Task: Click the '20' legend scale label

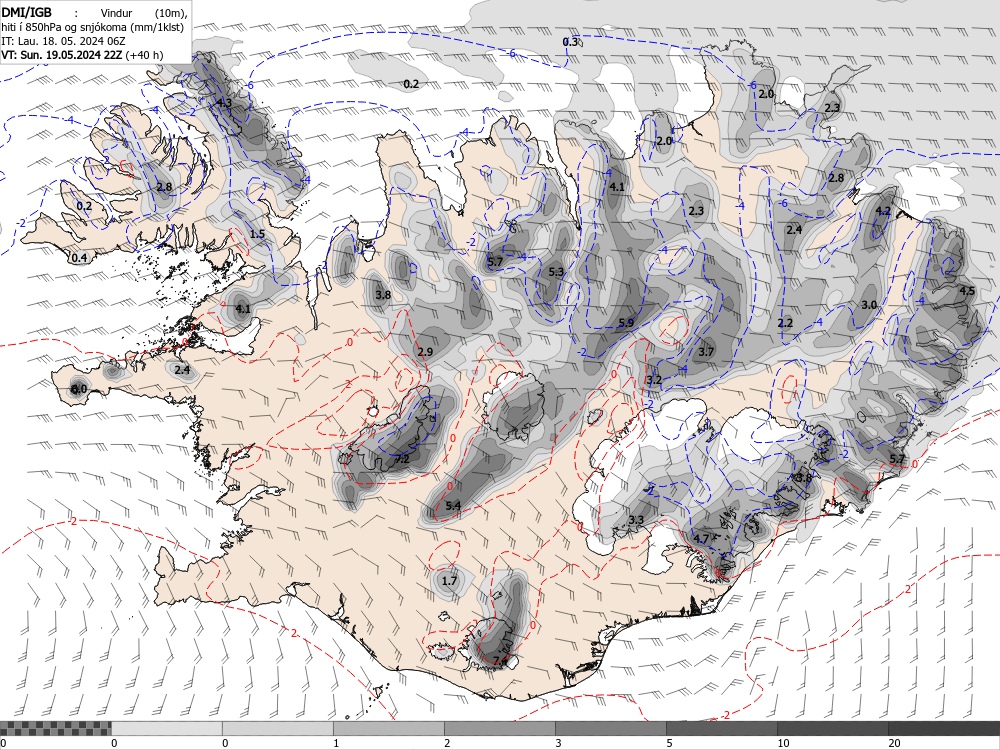Action: [894, 743]
